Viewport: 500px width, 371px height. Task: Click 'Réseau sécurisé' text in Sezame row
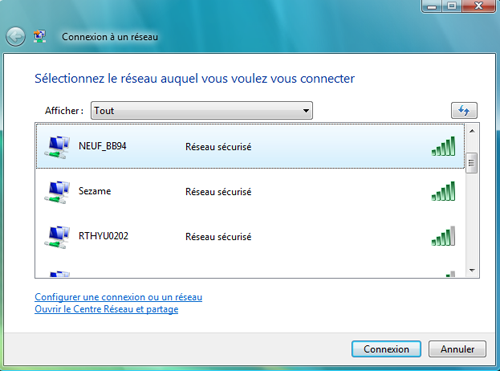click(218, 192)
